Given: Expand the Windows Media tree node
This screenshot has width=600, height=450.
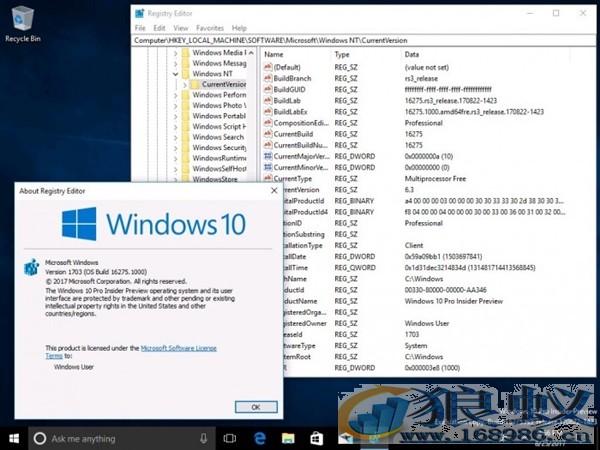Looking at the screenshot, I should tap(175, 53).
